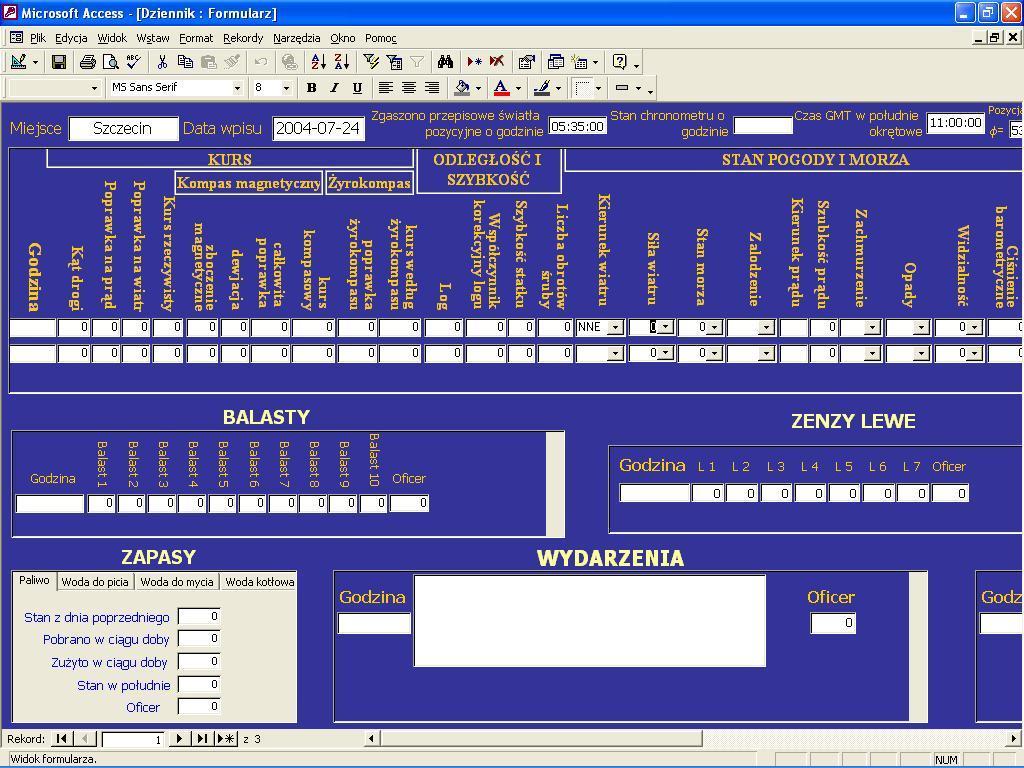Click the Miejsce field with Szczecin
Screen dimensions: 1024x768
(123, 129)
